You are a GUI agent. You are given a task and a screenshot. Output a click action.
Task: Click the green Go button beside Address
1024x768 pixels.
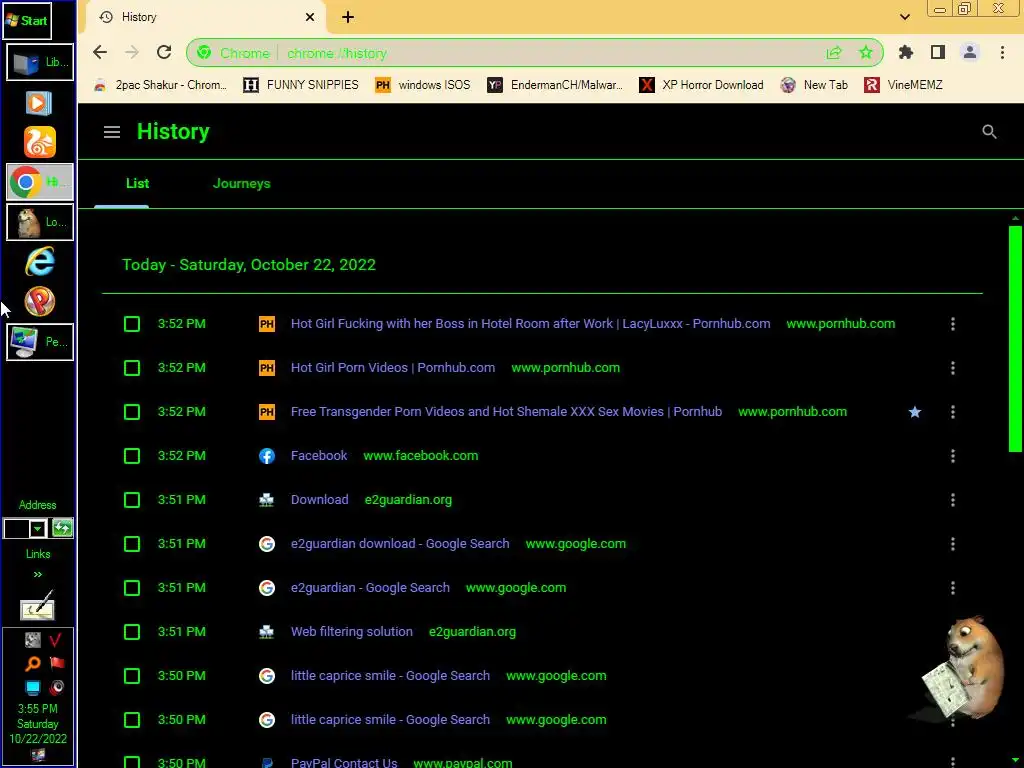pos(63,528)
